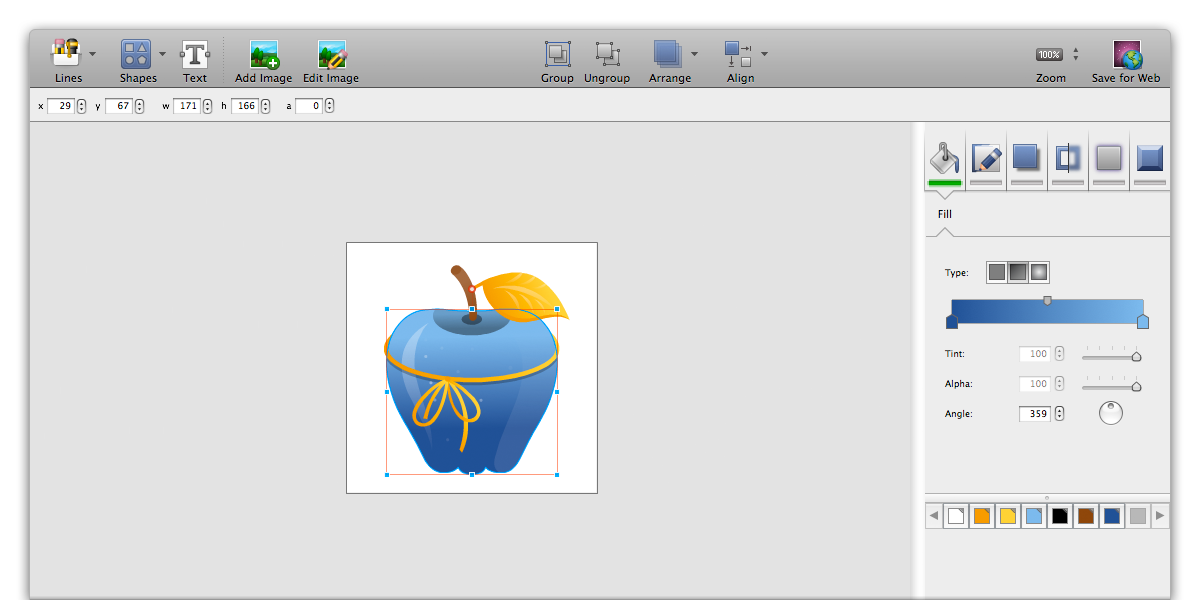The height and width of the screenshot is (600, 1200).
Task: Select the Shapes tool icon
Action: tap(136, 54)
